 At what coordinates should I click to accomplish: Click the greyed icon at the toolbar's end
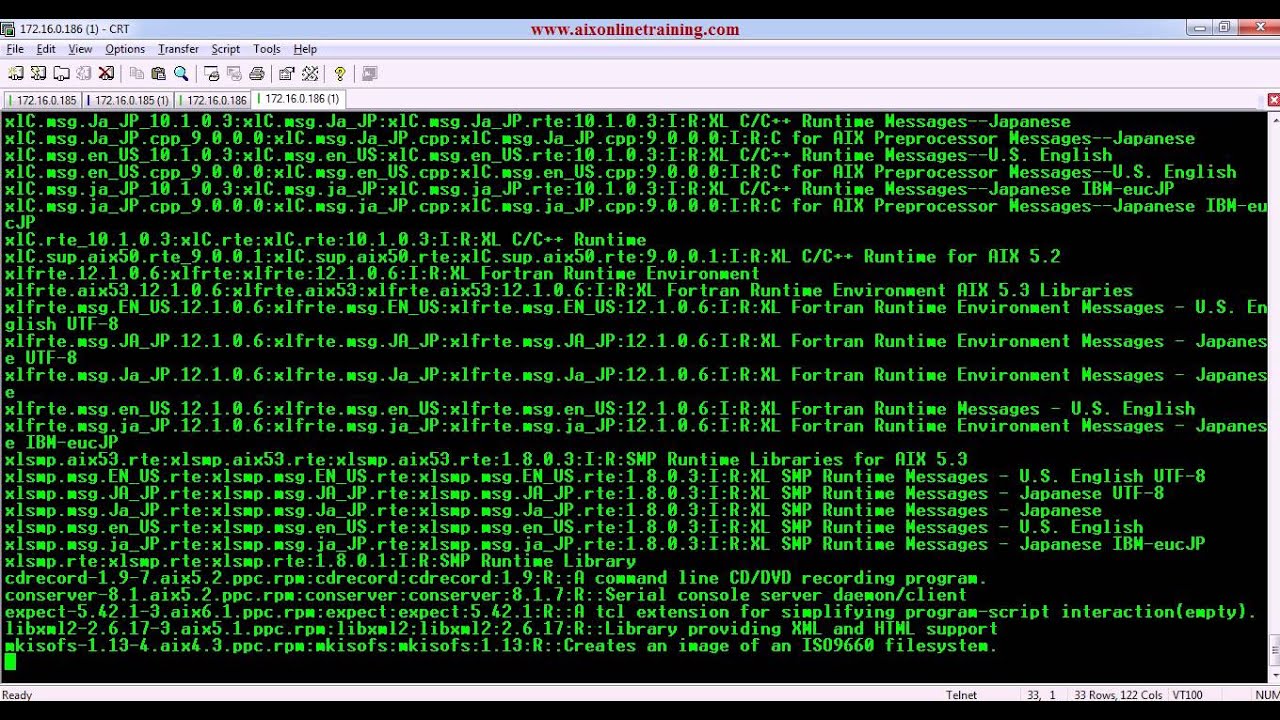(x=369, y=73)
